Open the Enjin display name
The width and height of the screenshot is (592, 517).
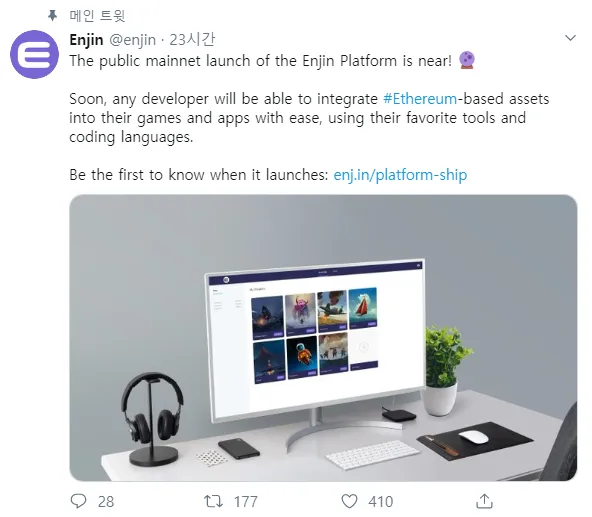coord(86,40)
